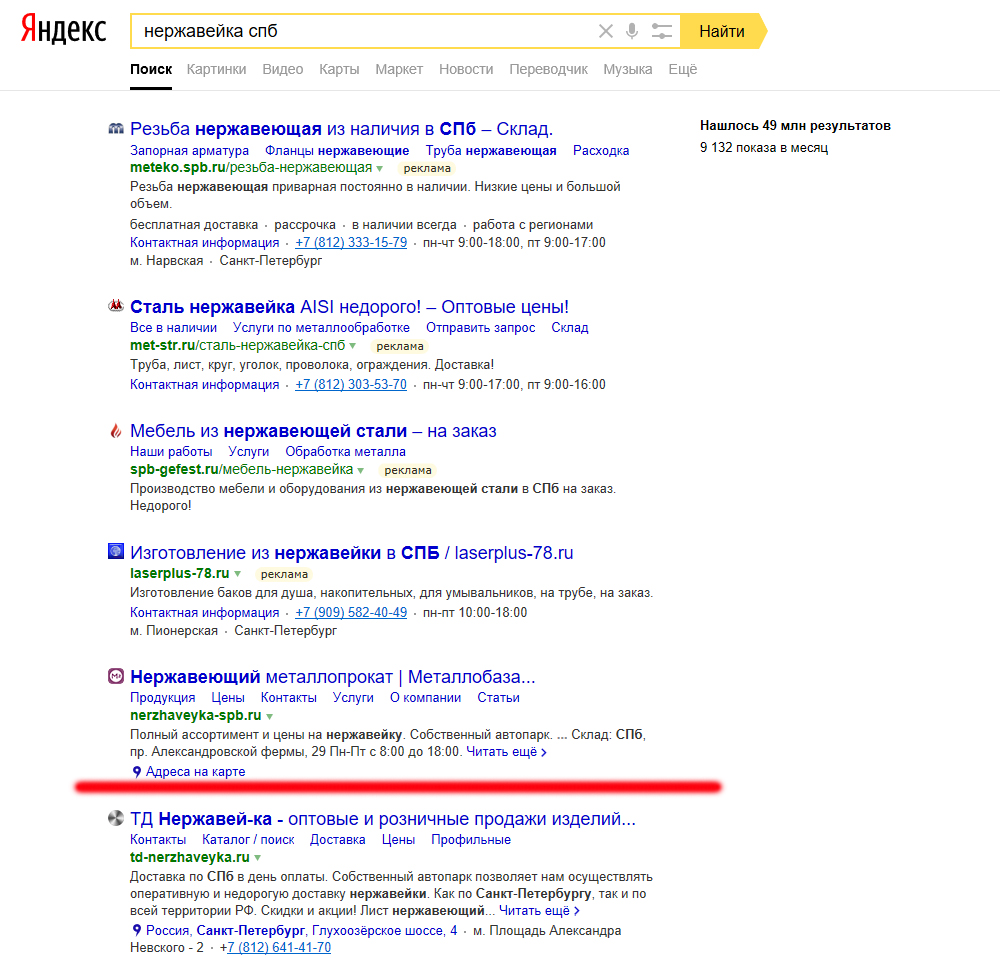Open result Нержавеющий металлопрокат Металлобаза
Image resolution: width=1000 pixels, height=958 pixels.
333,677
